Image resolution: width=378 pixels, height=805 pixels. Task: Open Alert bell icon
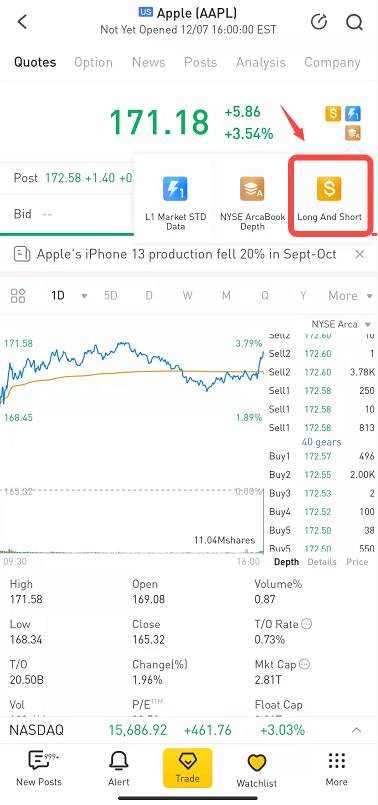click(x=119, y=761)
